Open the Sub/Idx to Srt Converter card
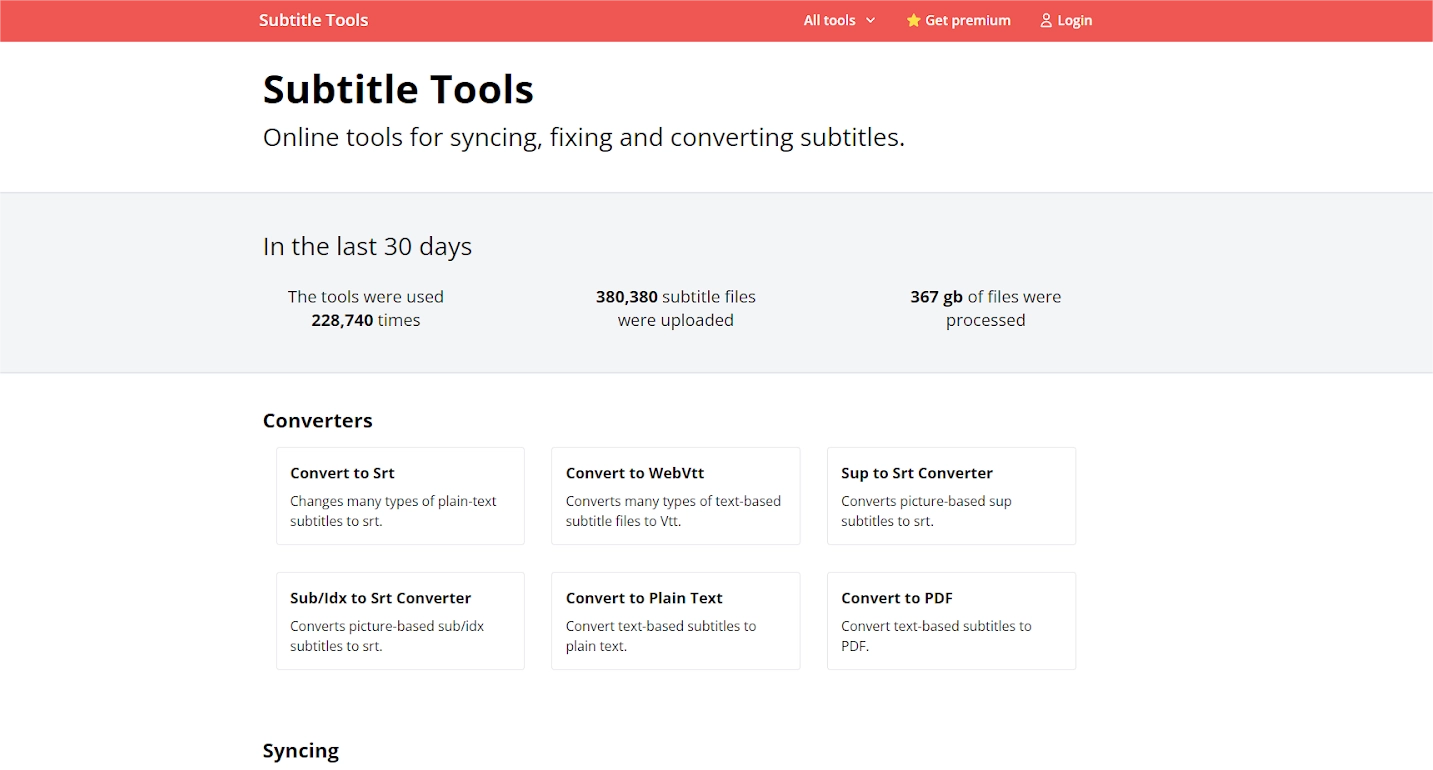 tap(400, 621)
